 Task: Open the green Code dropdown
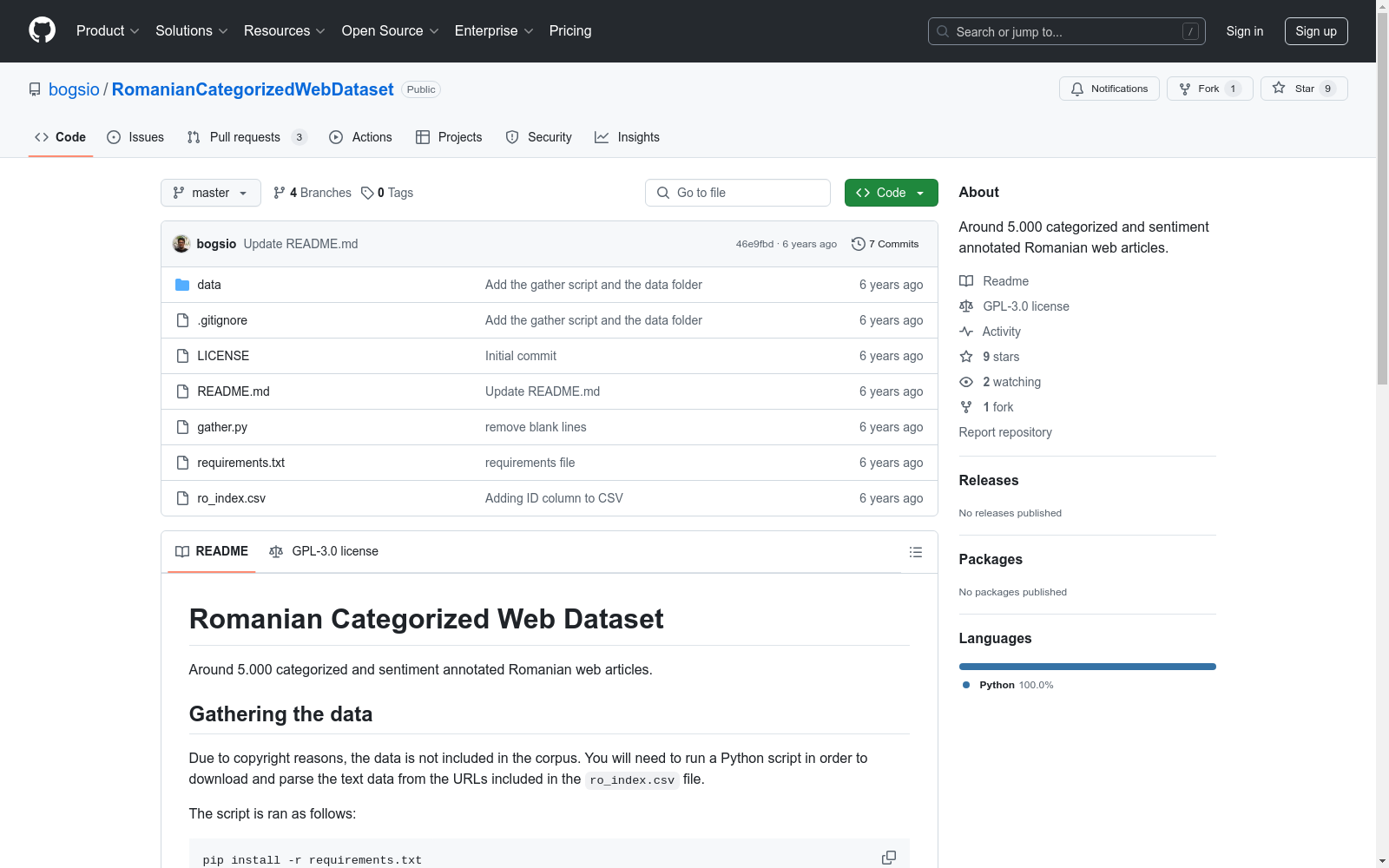pyautogui.click(x=891, y=193)
